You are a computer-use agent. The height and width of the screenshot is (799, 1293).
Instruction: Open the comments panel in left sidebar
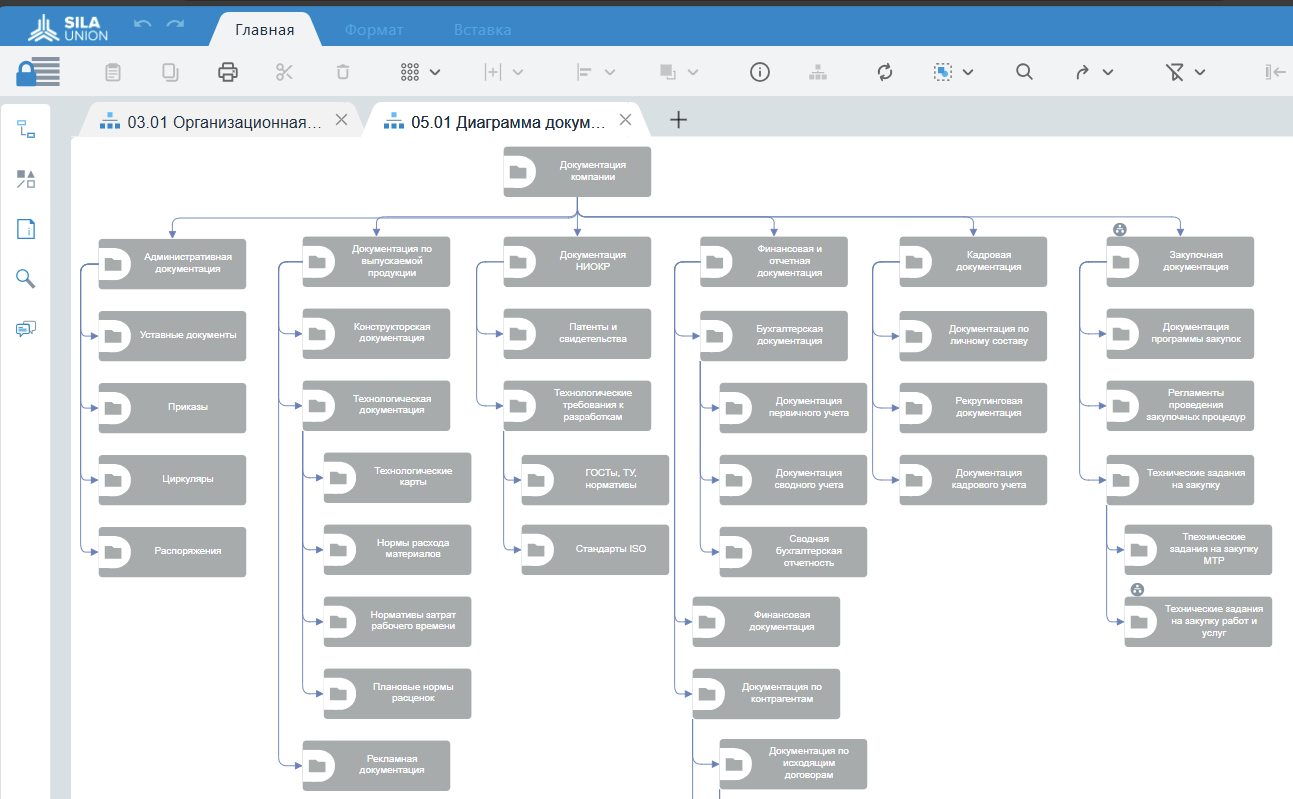click(x=26, y=329)
